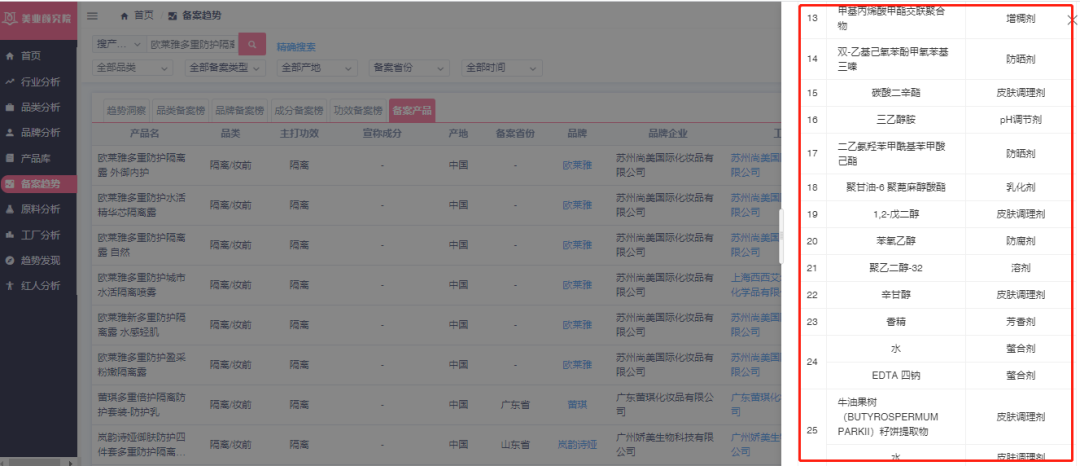
Task: Click the red search magnifier button
Action: pos(252,45)
